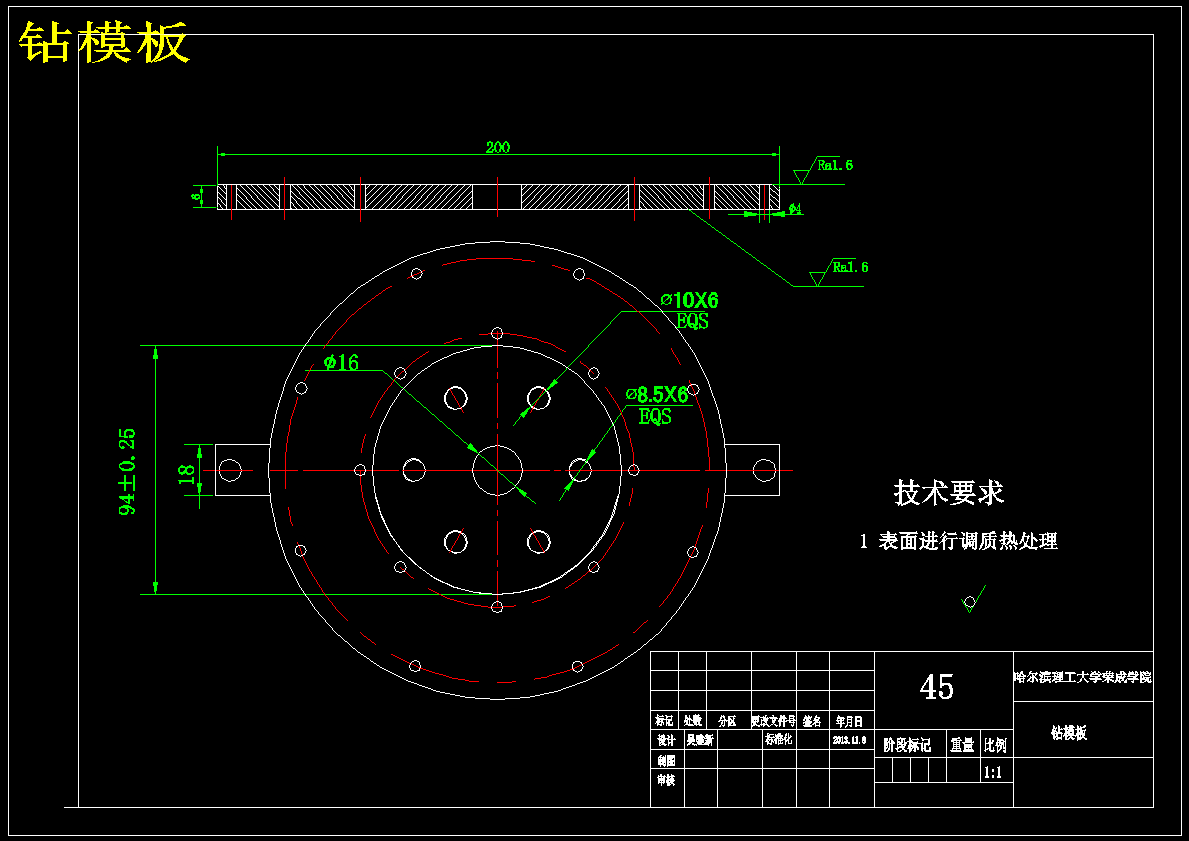Select the '制图' row label
The height and width of the screenshot is (841, 1189).
(666, 761)
